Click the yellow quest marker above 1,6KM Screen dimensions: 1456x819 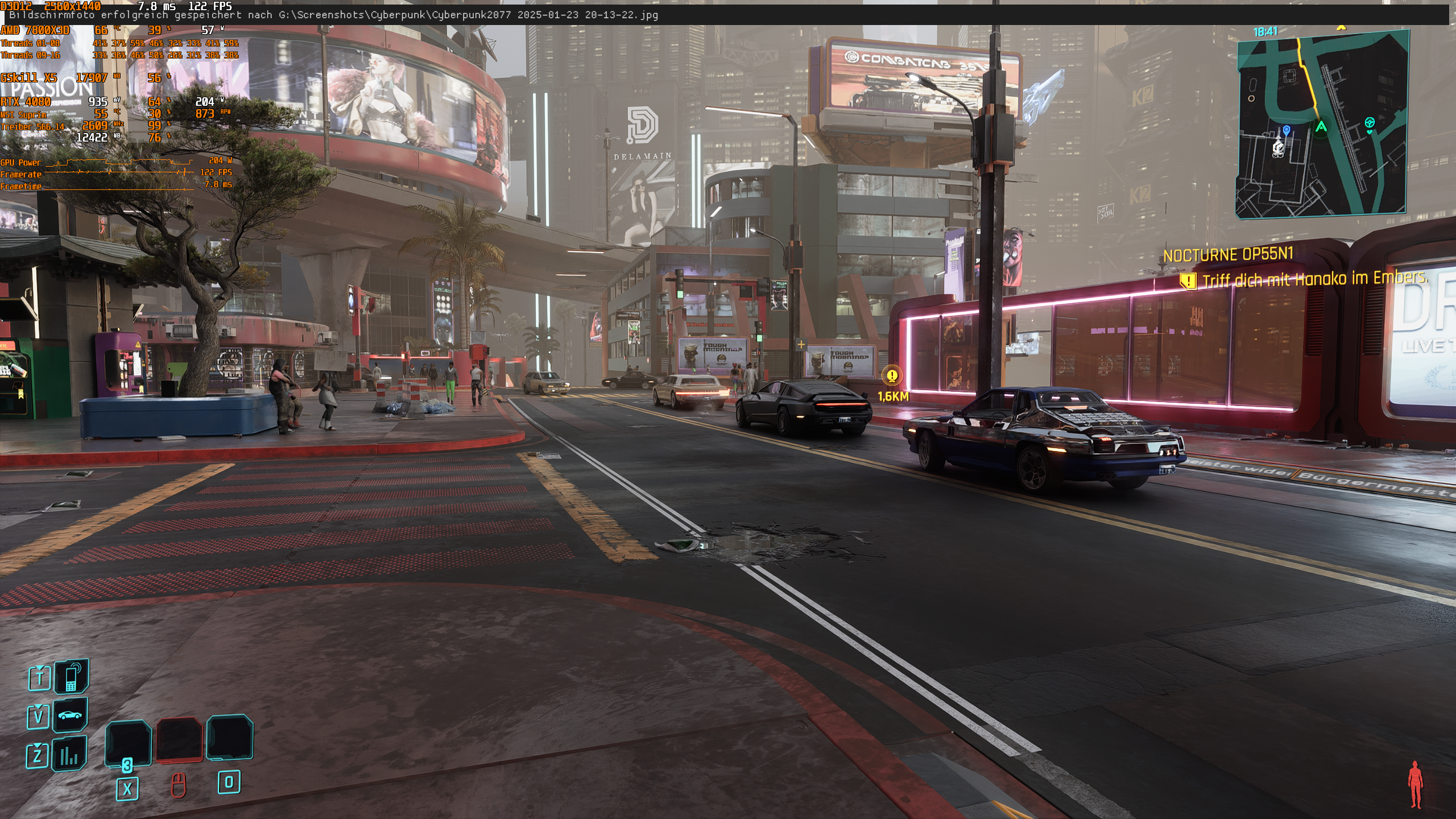point(892,375)
